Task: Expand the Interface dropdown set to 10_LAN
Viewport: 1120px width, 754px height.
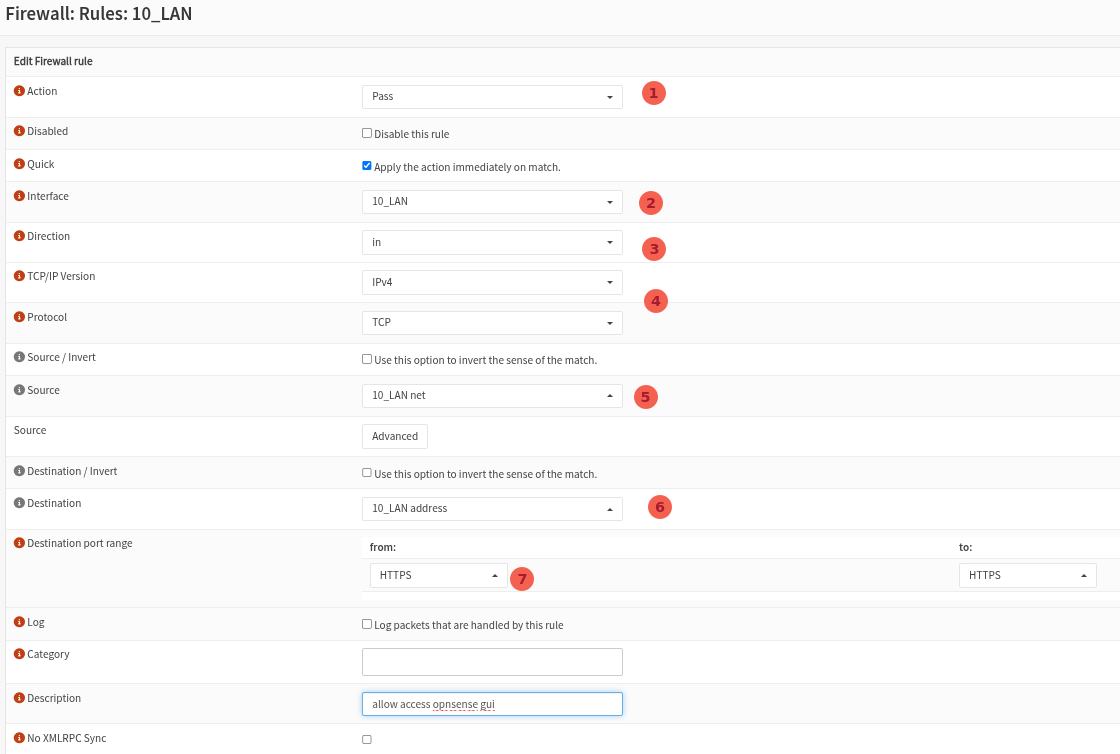Action: (492, 201)
